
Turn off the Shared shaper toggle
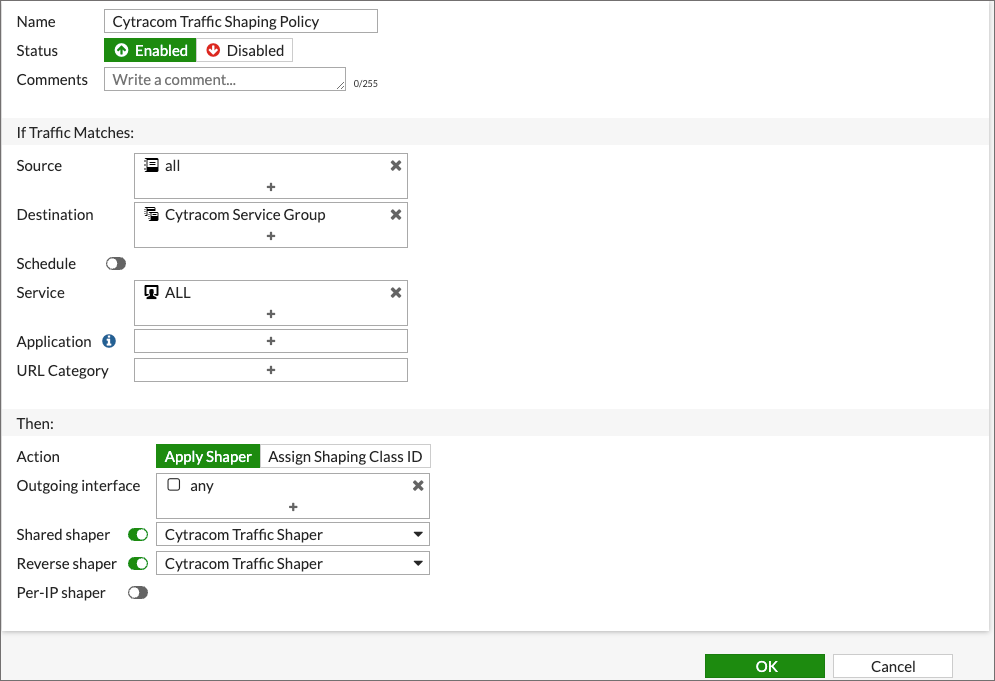138,535
